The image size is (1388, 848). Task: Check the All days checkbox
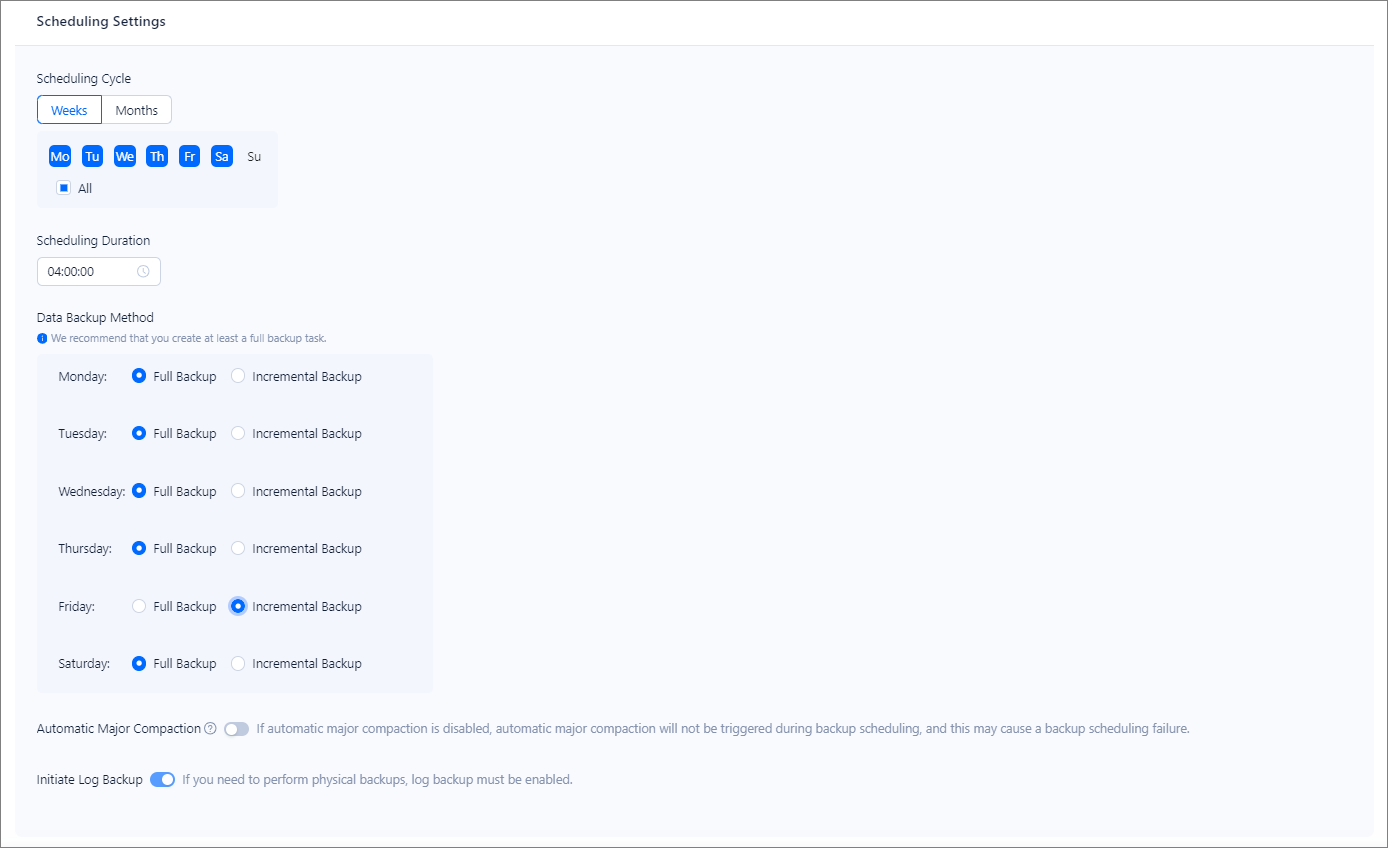(x=64, y=188)
